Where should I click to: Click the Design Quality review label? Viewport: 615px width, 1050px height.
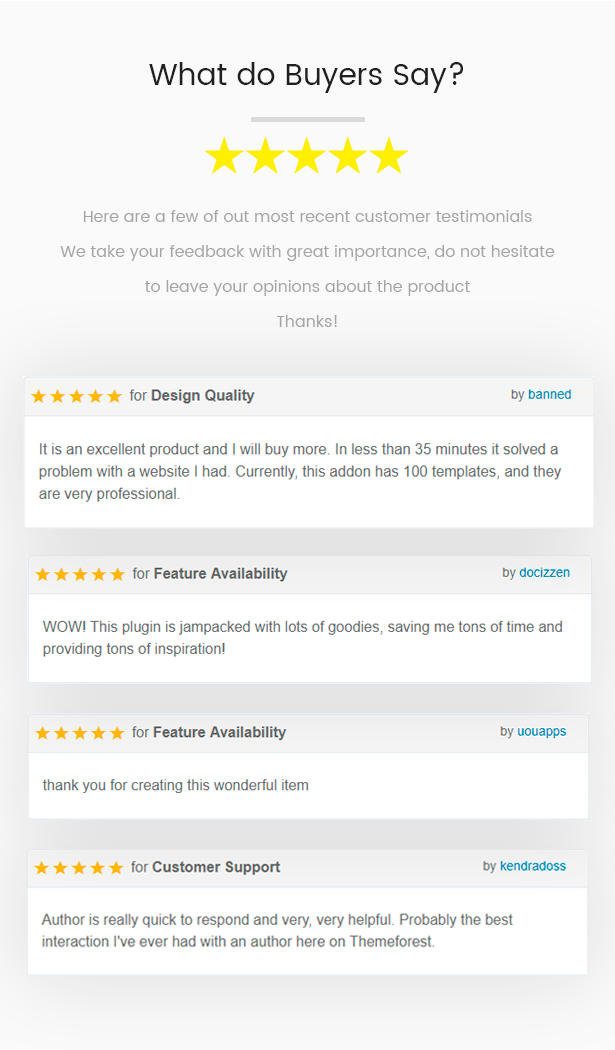pos(202,396)
